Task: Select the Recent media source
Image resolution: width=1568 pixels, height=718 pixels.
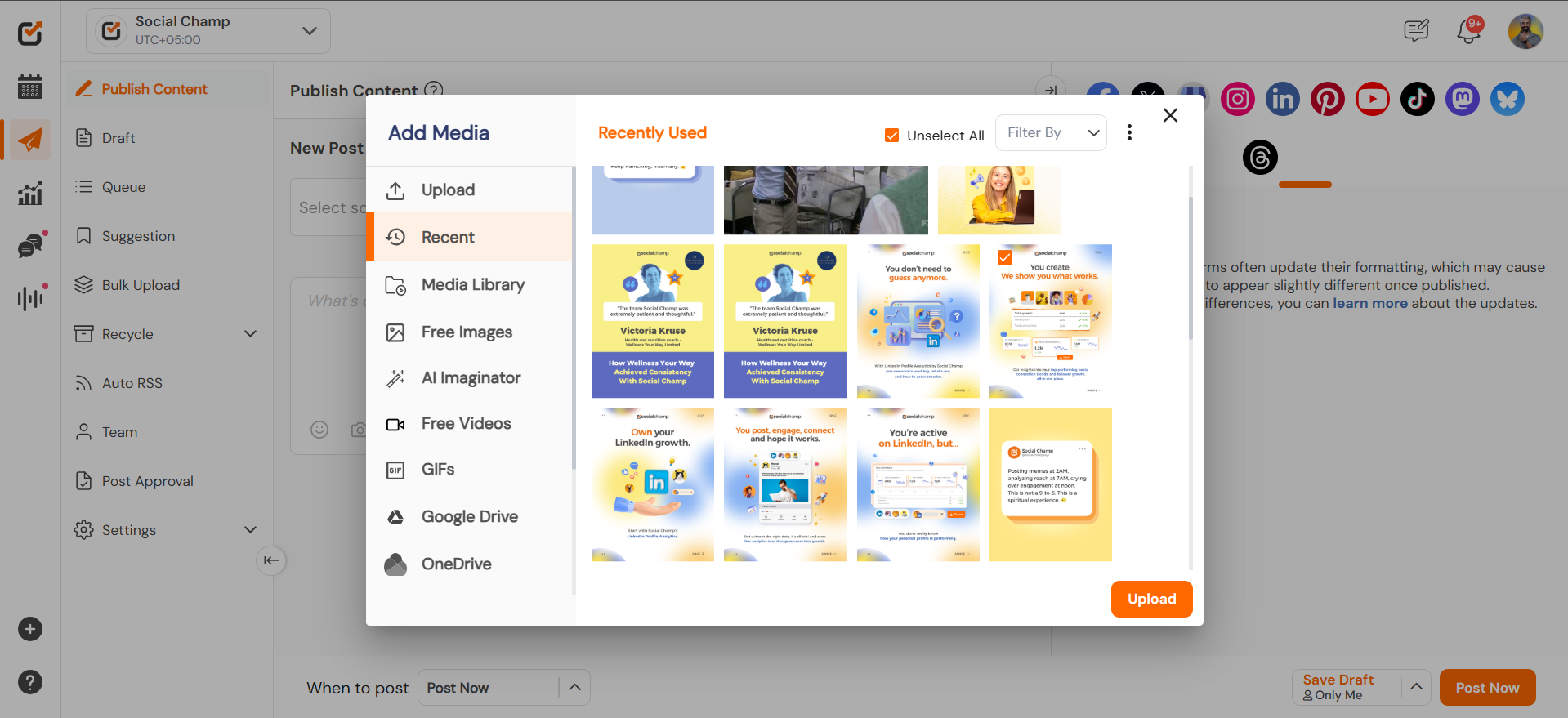Action: (469, 237)
